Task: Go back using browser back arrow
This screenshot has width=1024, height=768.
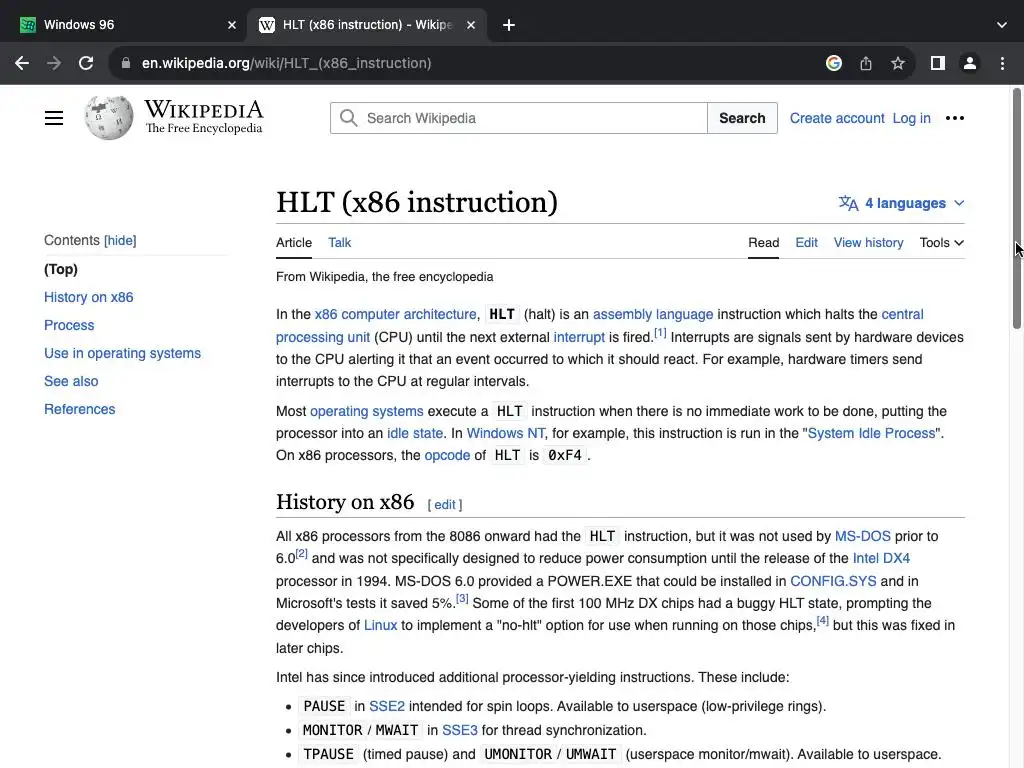Action: pyautogui.click(x=22, y=63)
